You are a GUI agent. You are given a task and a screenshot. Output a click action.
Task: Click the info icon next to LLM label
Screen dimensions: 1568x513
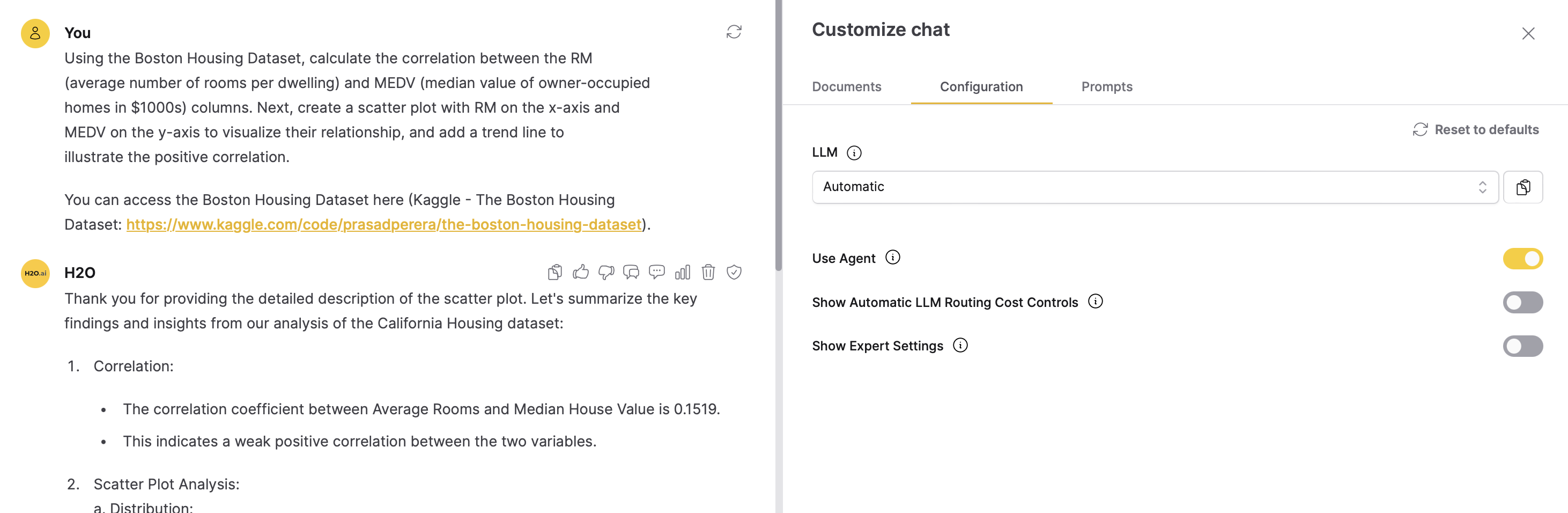pos(854,153)
